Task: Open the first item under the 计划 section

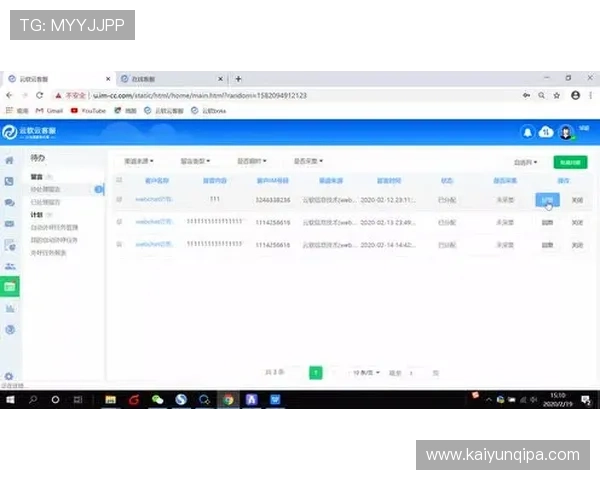Action: (x=54, y=227)
